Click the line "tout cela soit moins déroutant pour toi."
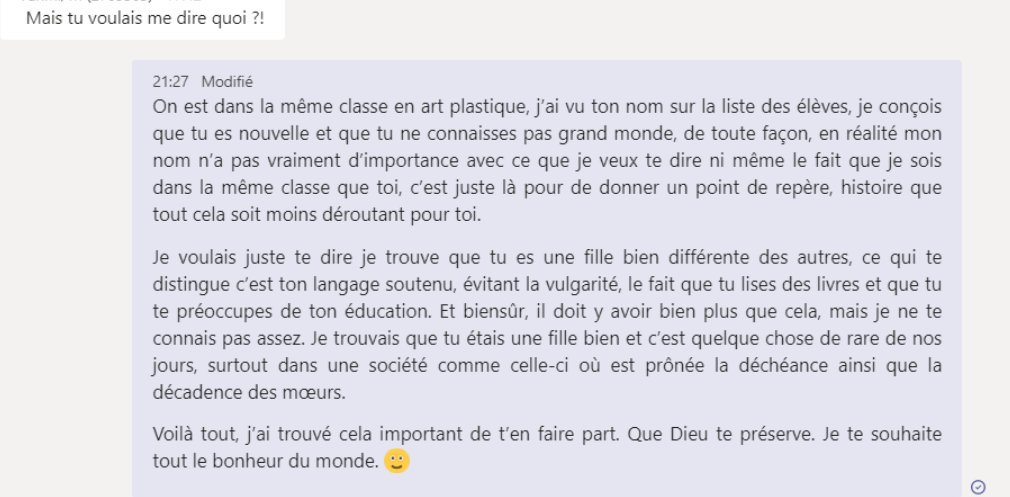1010x497 pixels. click(316, 215)
